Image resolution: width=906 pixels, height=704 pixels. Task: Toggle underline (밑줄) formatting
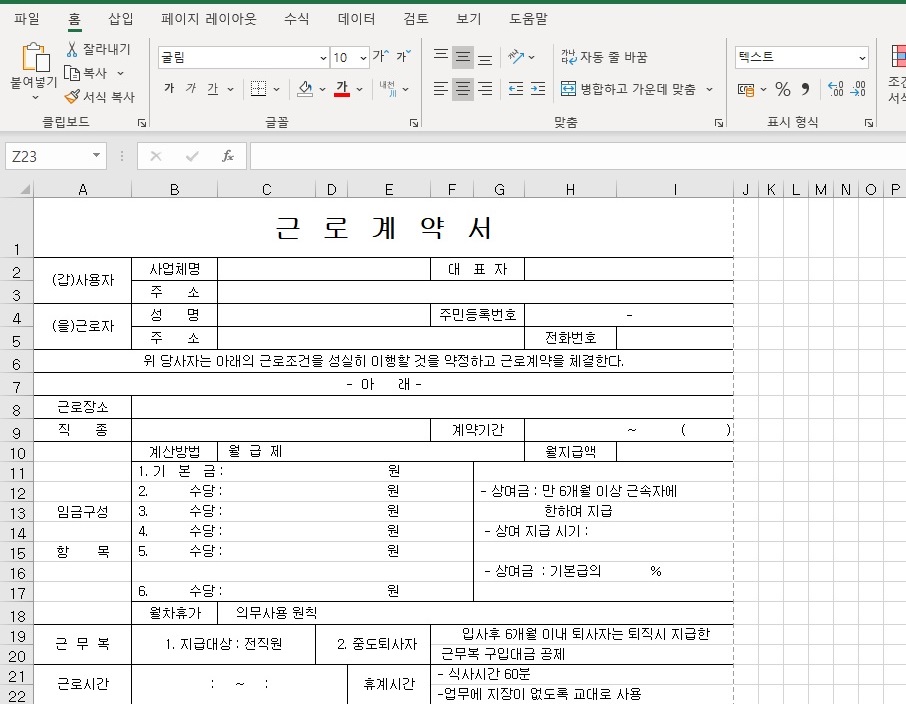click(213, 88)
